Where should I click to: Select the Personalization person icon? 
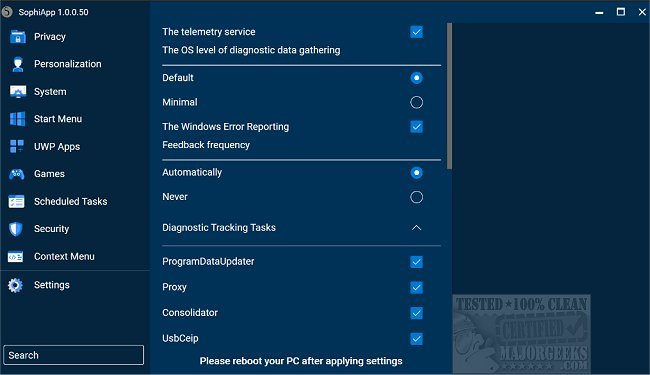click(x=17, y=64)
